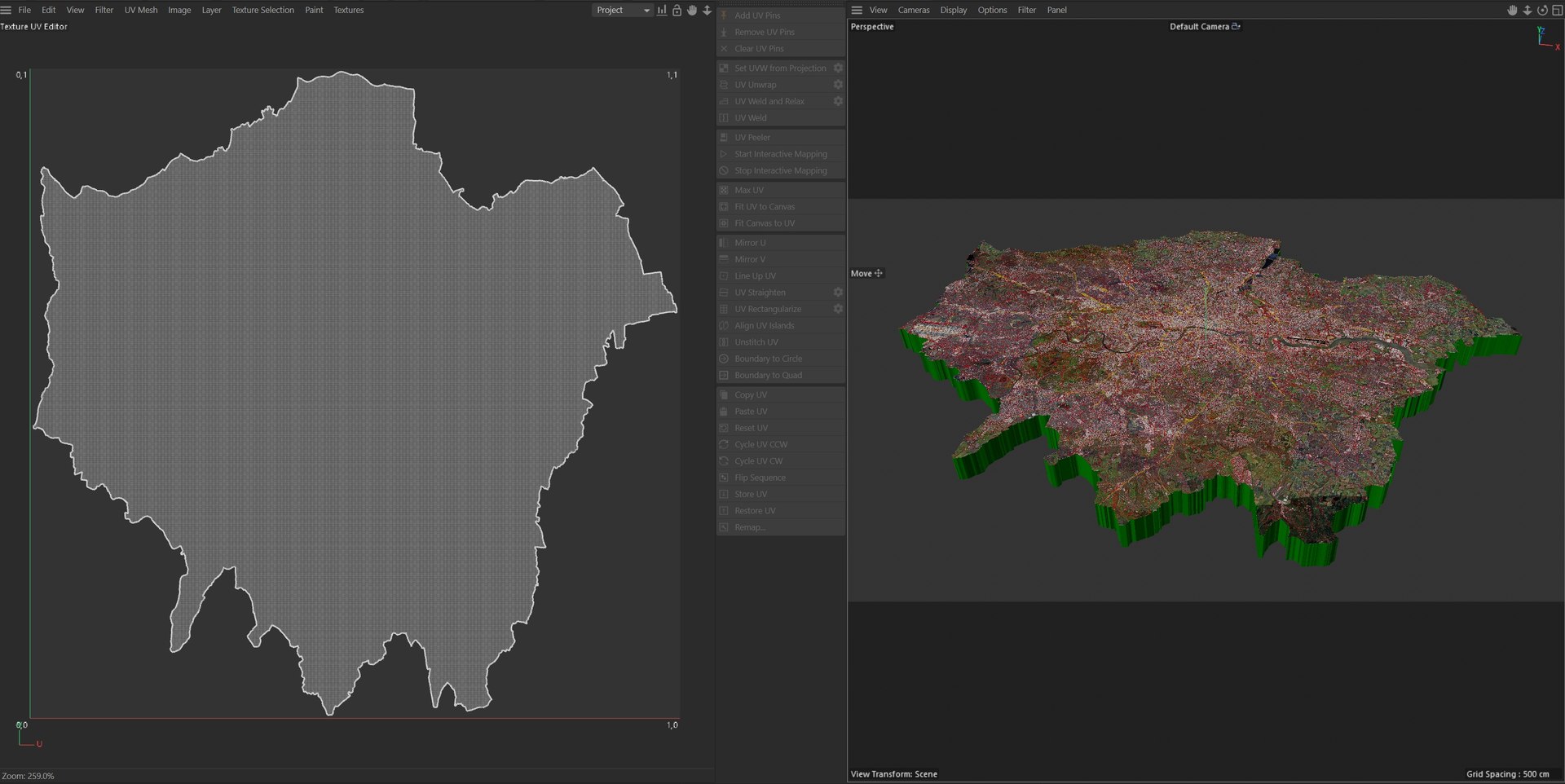Click the Default Camera label in the viewport
This screenshot has width=1565, height=784.
click(1199, 27)
